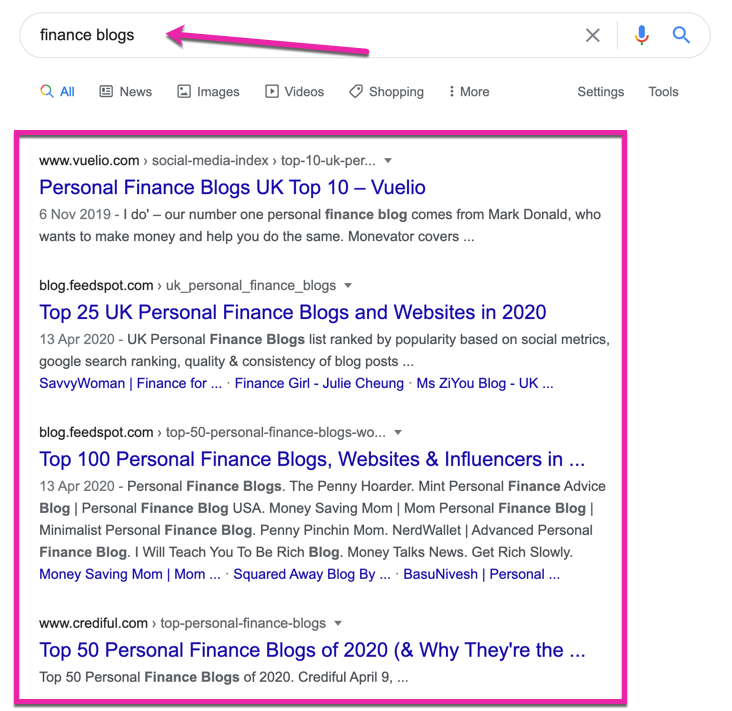Screen dimensions: 732x711
Task: Follow the Finance Girl - Julie Cheung sitelink
Action: [319, 383]
